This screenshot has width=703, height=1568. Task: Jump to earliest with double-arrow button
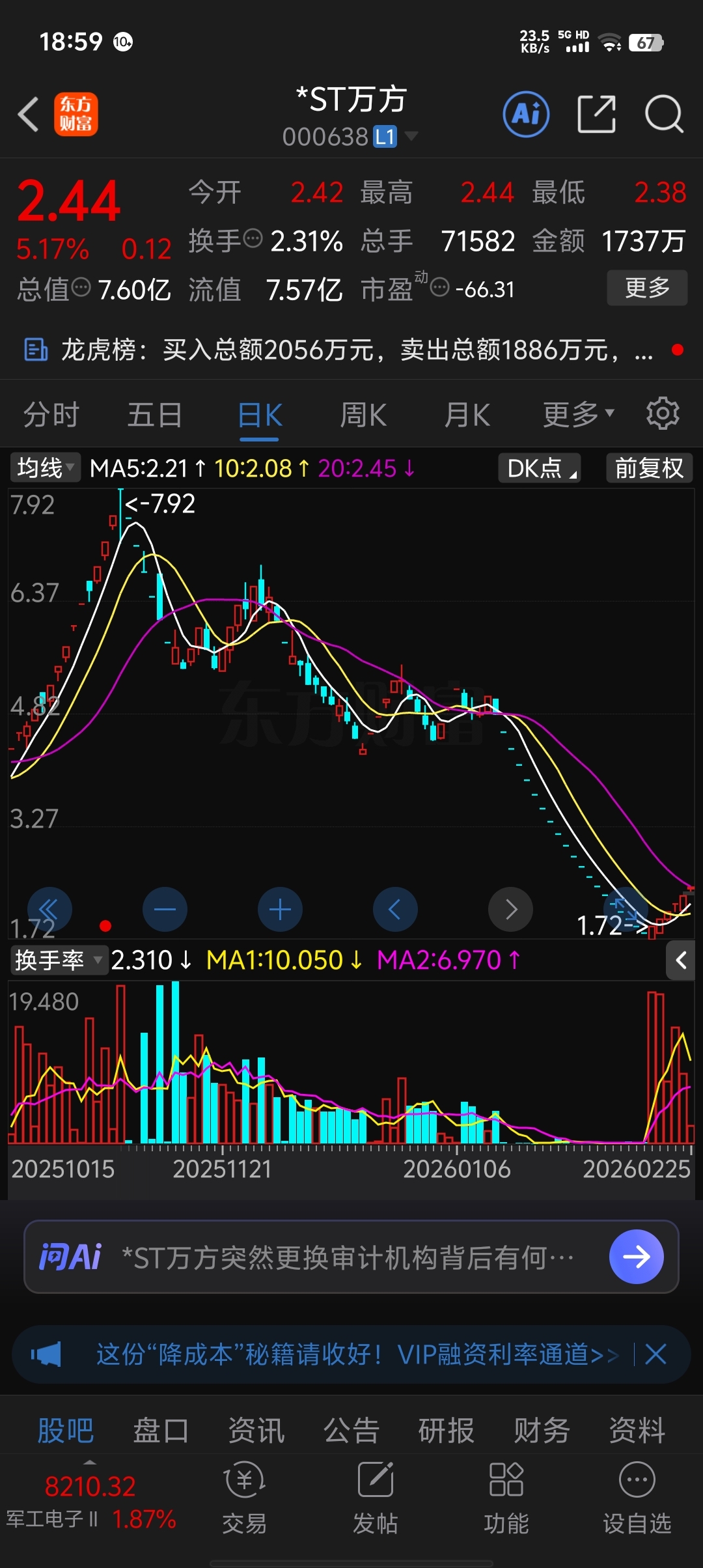pos(49,909)
